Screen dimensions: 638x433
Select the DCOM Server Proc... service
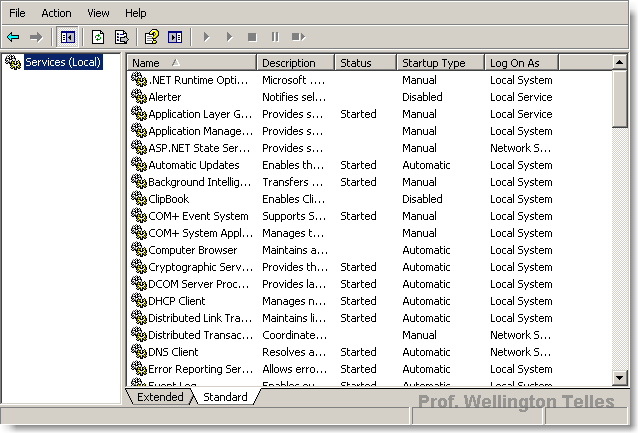click(199, 284)
